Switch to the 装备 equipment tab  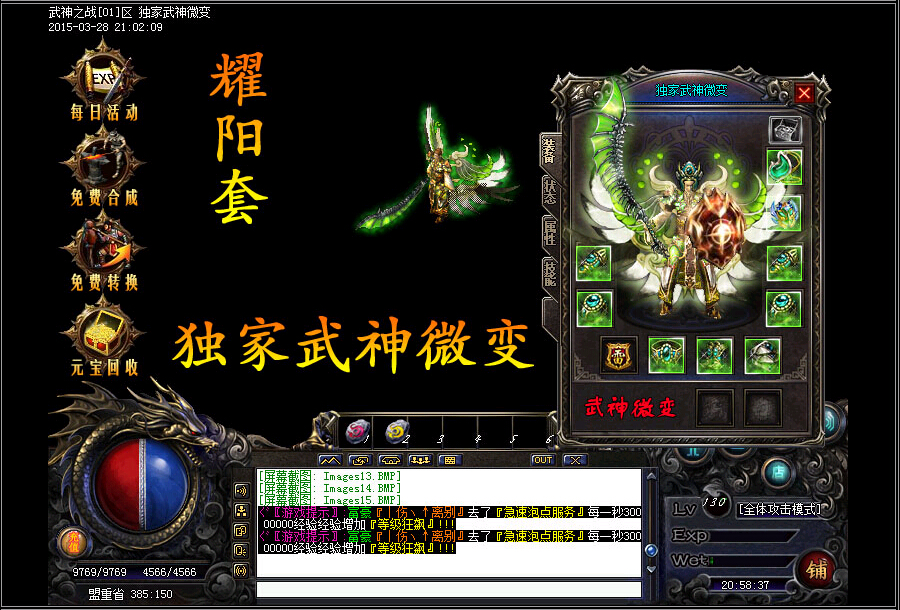click(549, 151)
